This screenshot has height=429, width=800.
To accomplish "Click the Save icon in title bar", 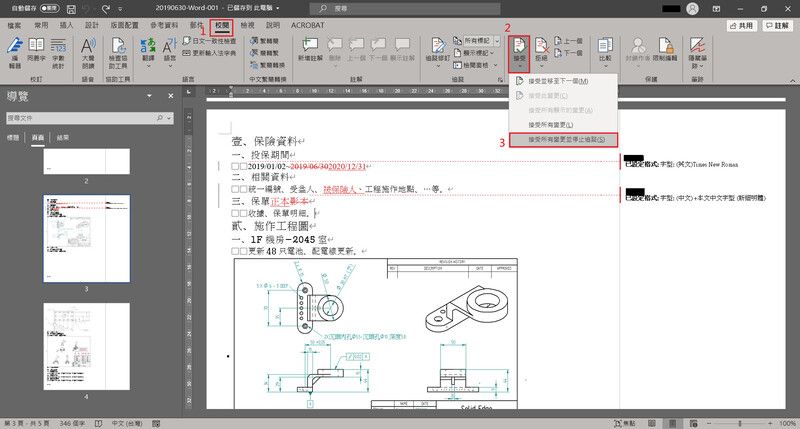I will (x=71, y=9).
